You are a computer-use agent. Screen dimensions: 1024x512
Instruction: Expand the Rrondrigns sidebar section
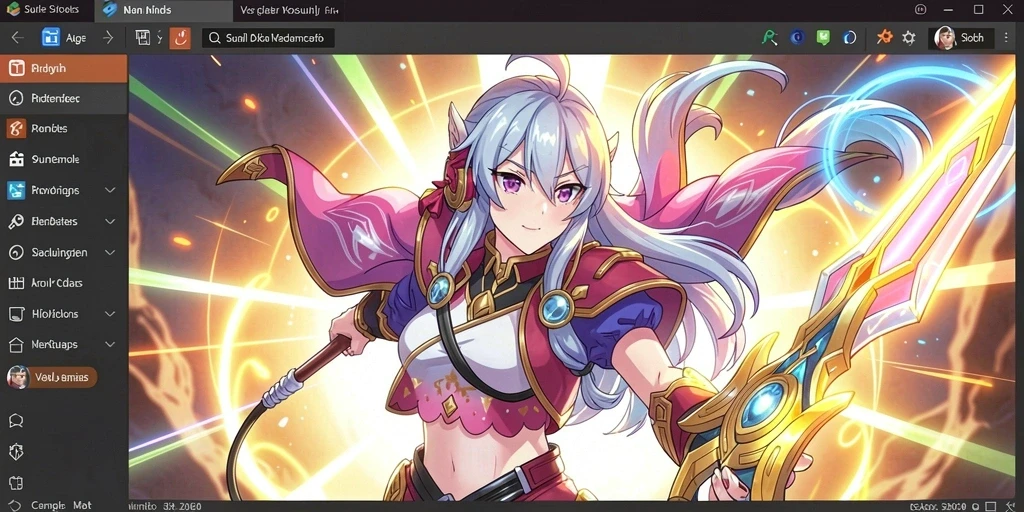pyautogui.click(x=110, y=190)
